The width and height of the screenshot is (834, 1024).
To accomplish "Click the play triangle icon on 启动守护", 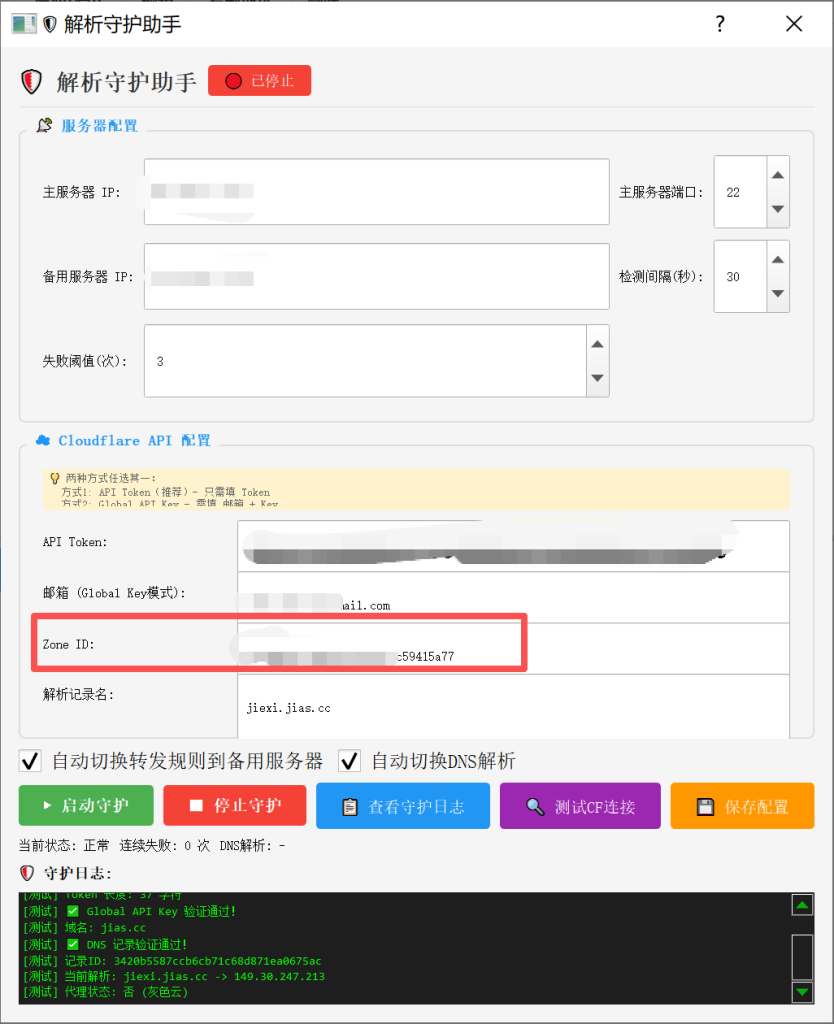I will tap(47, 806).
